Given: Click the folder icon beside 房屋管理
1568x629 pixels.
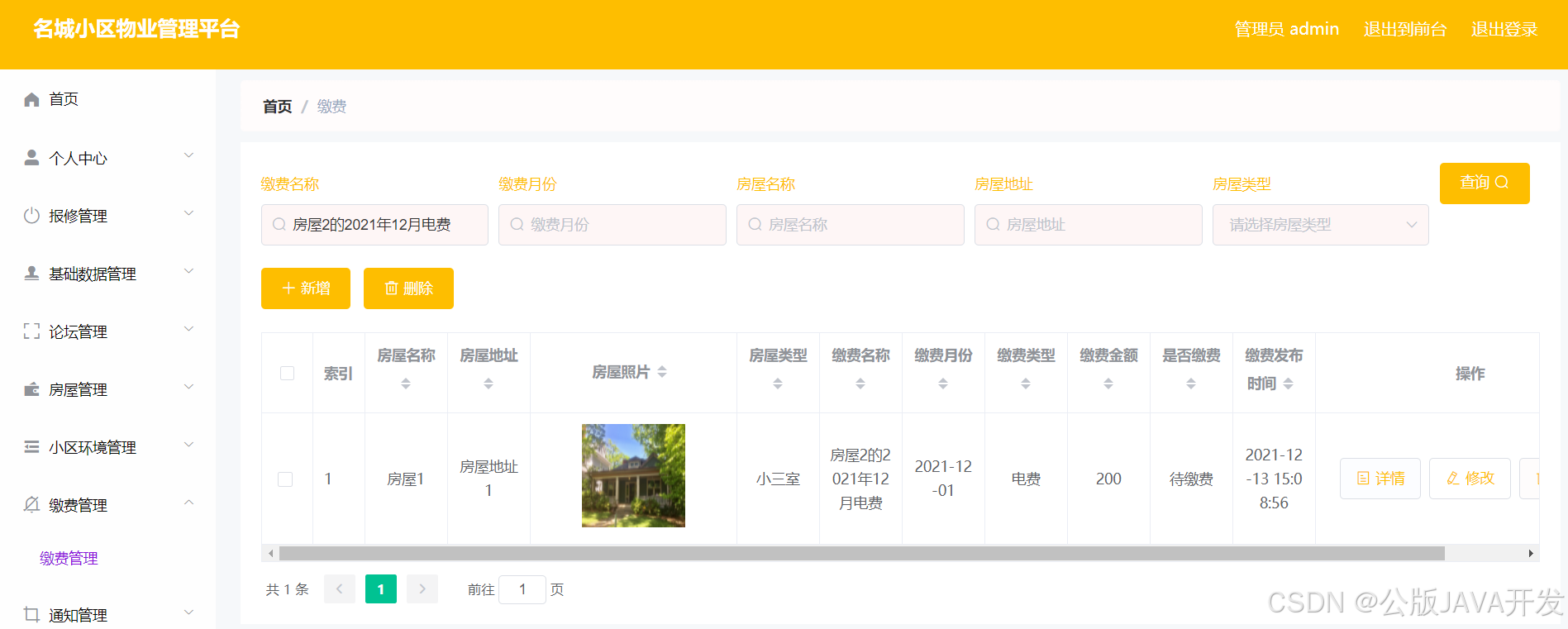Looking at the screenshot, I should (x=31, y=389).
